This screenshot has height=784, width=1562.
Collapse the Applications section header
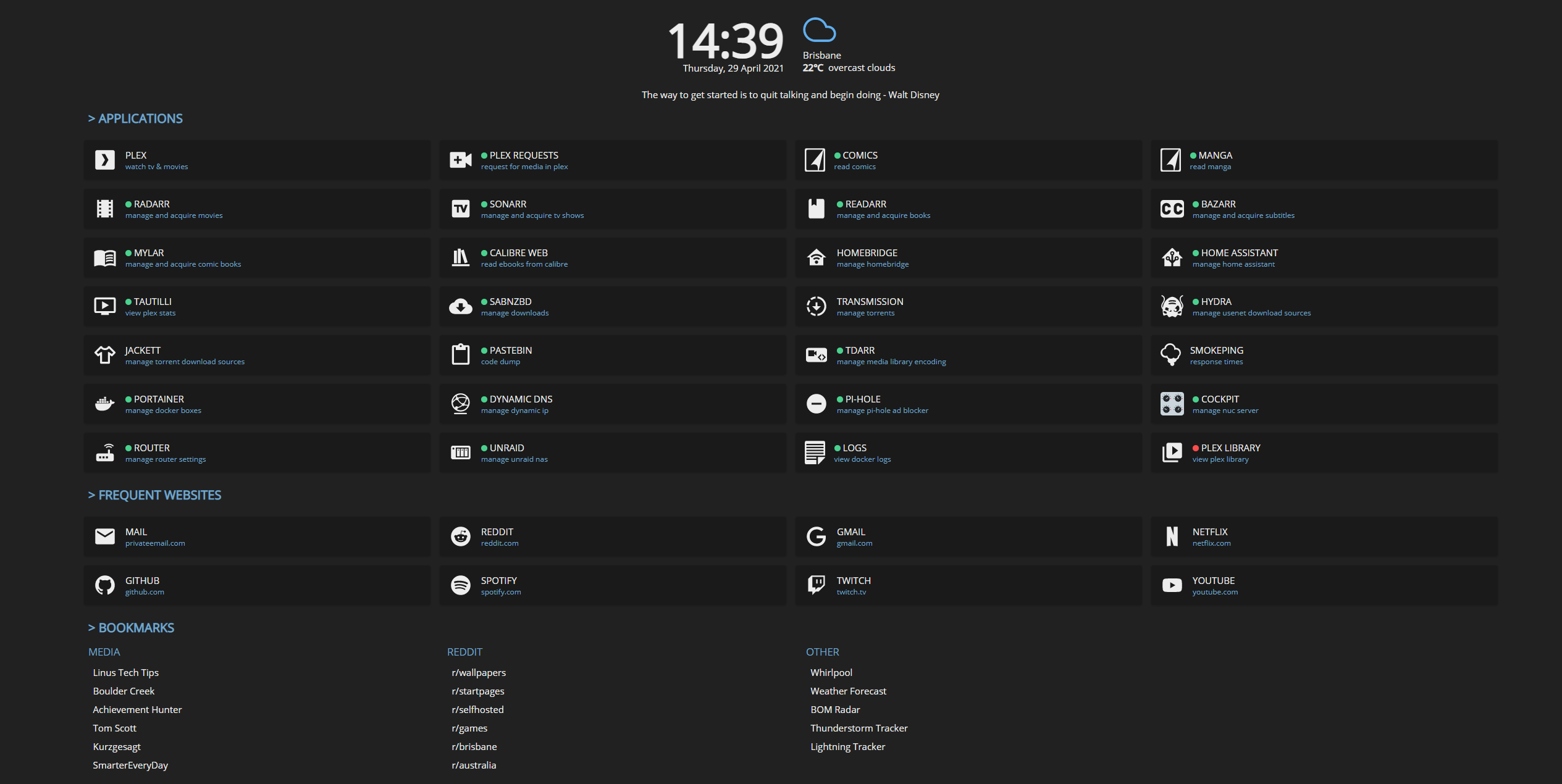point(135,119)
